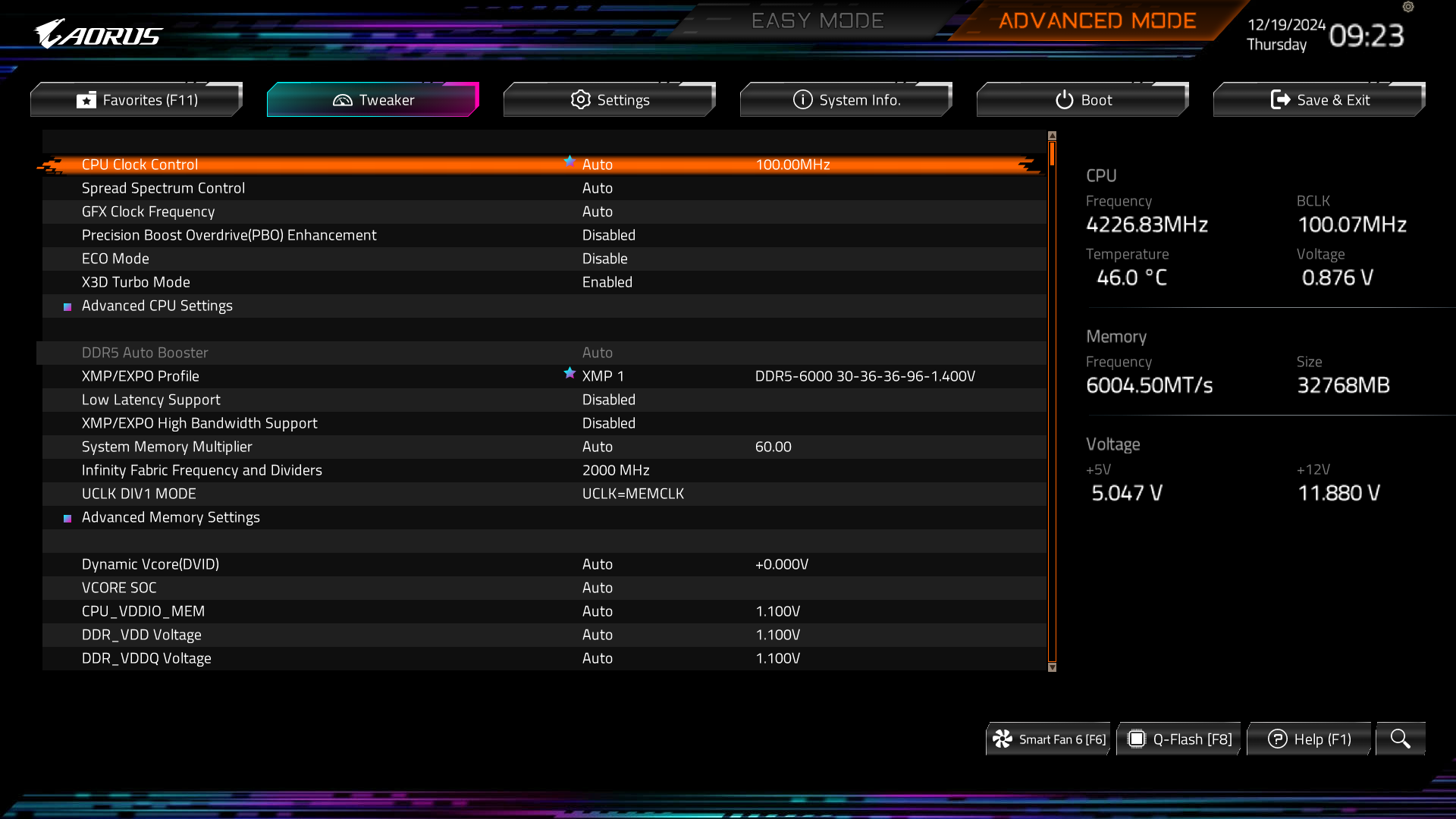The width and height of the screenshot is (1456, 819).
Task: Switch to Easy Mode
Action: coord(817,20)
